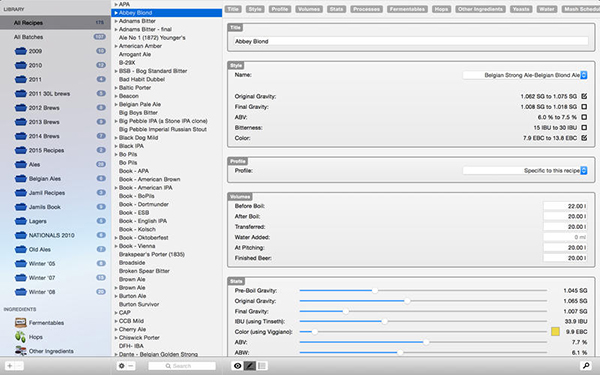Select the 2009 batches folder icon

coord(20,51)
